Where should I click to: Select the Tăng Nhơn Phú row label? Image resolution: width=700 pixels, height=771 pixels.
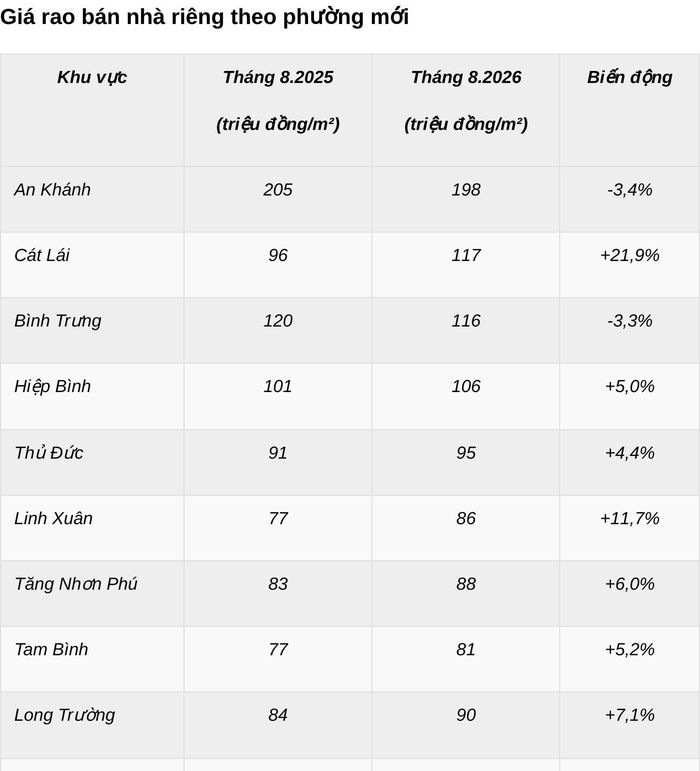coord(76,584)
